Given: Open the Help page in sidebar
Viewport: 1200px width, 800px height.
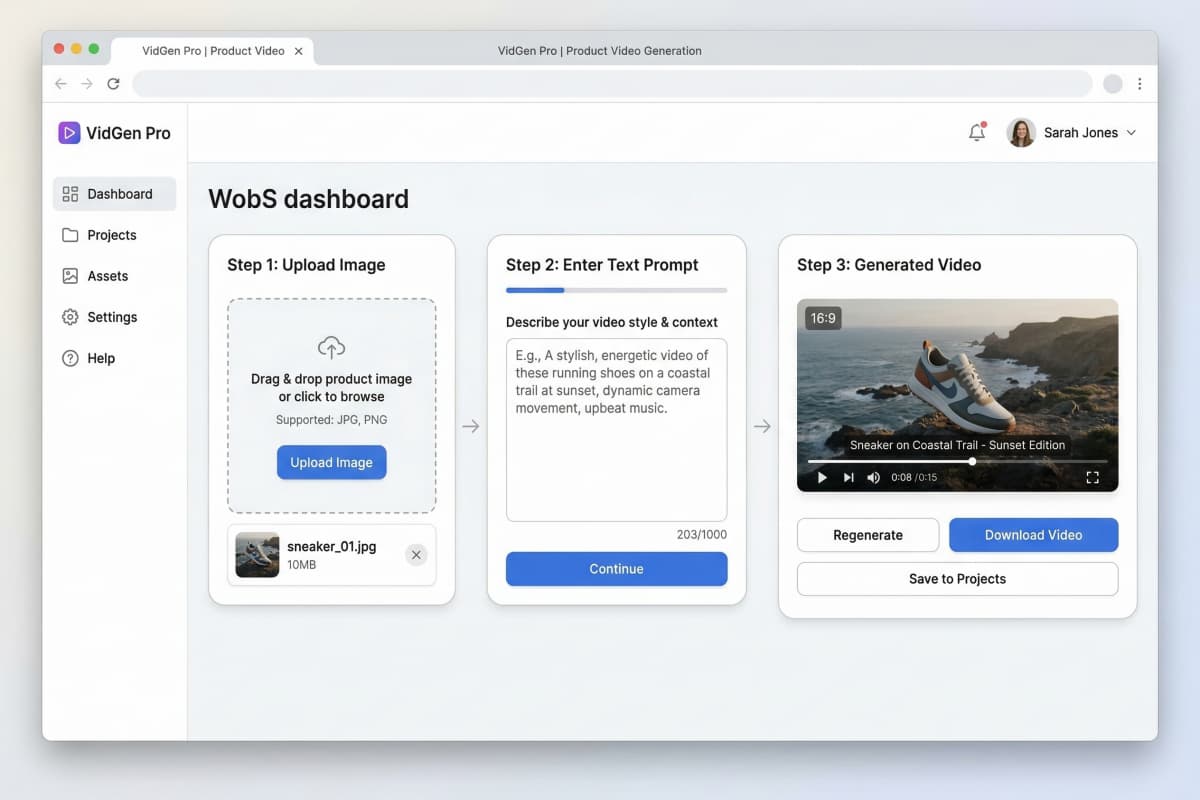Looking at the screenshot, I should point(101,358).
